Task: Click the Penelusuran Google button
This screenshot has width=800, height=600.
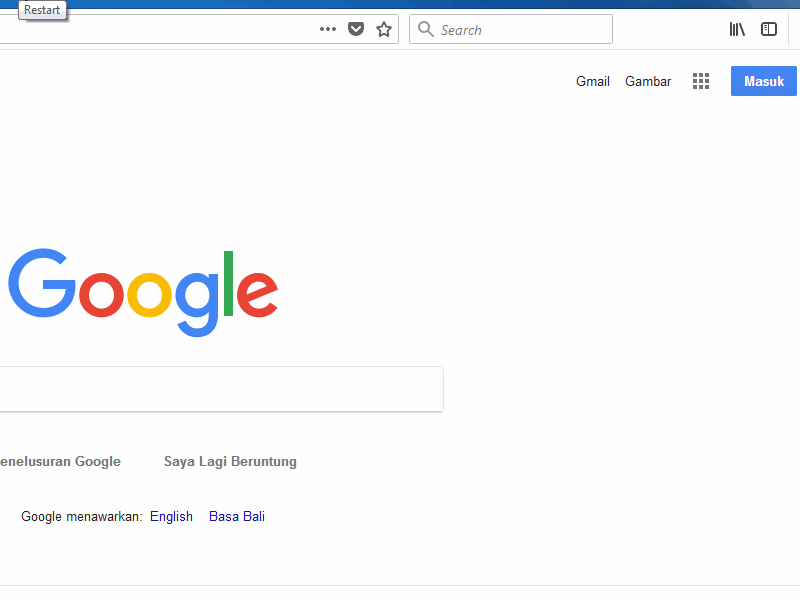Action: coord(60,461)
